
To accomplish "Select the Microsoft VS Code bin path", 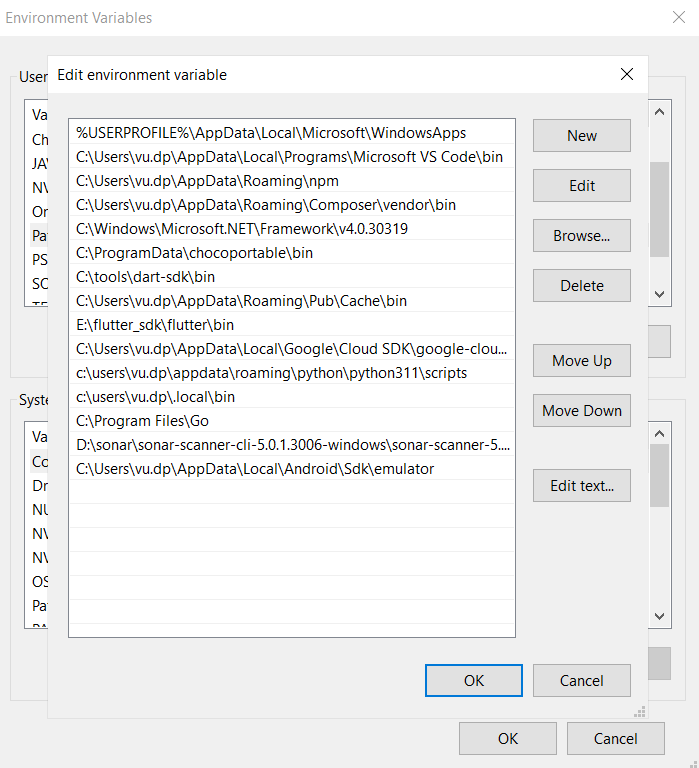I will 289,157.
